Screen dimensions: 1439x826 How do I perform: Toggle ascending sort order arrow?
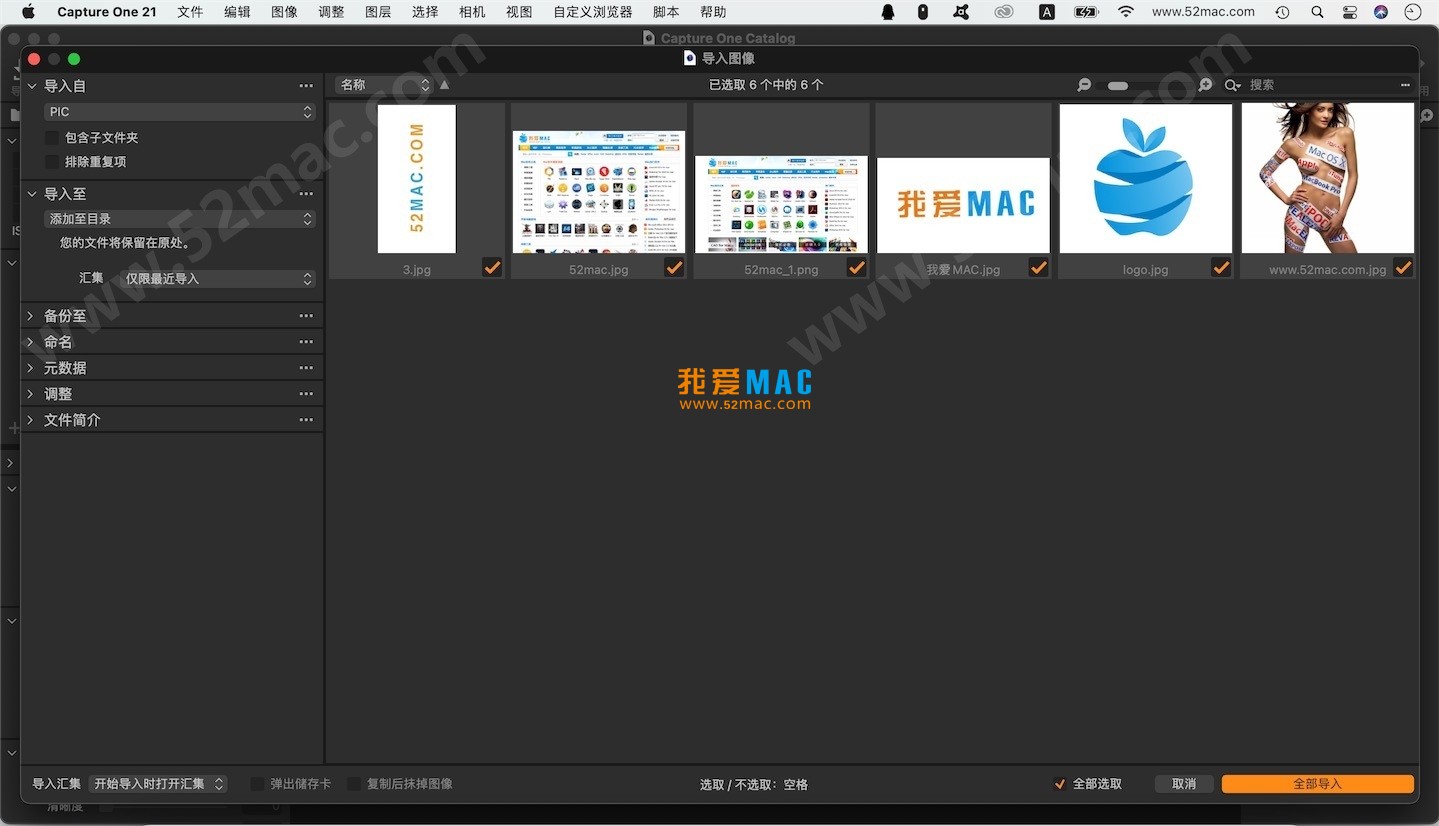[445, 85]
